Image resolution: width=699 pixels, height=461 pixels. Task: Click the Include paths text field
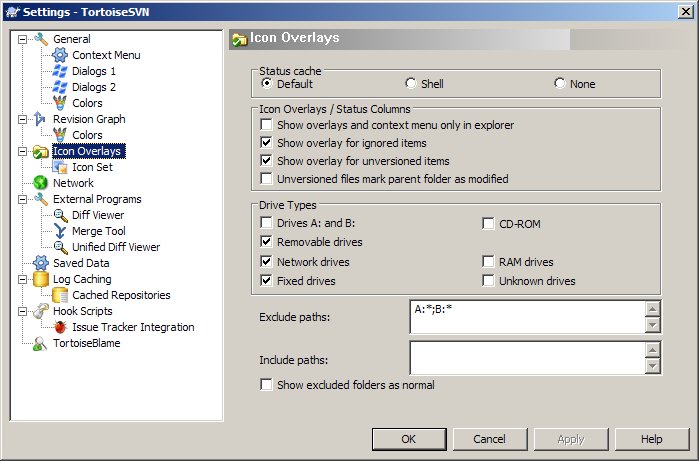click(527, 358)
